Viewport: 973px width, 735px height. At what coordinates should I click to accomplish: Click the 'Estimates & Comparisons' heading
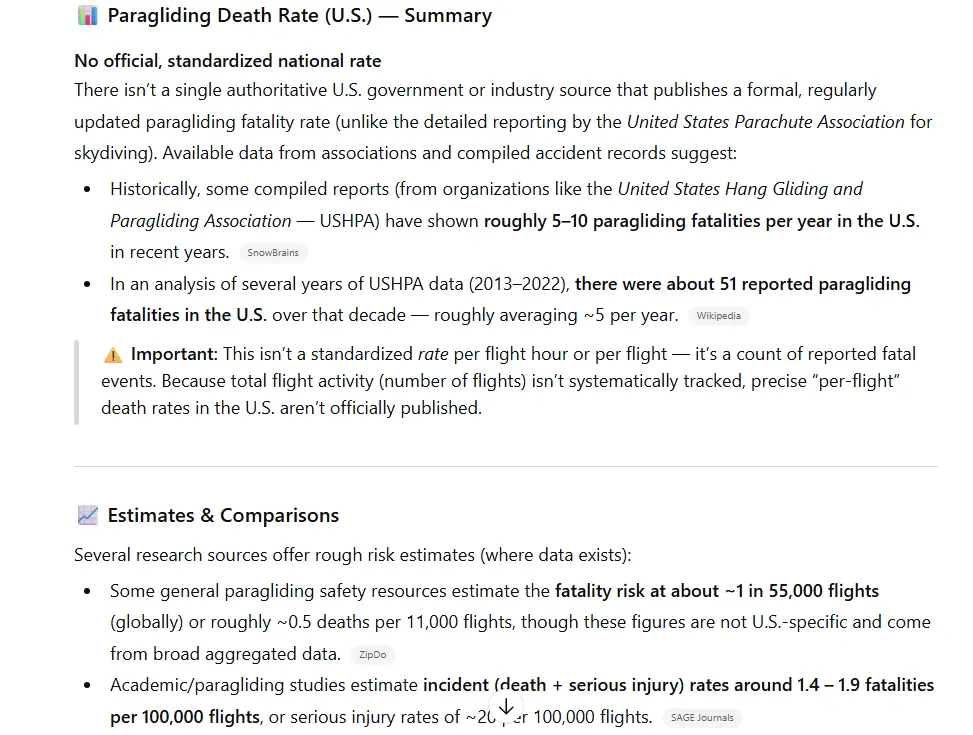223,516
